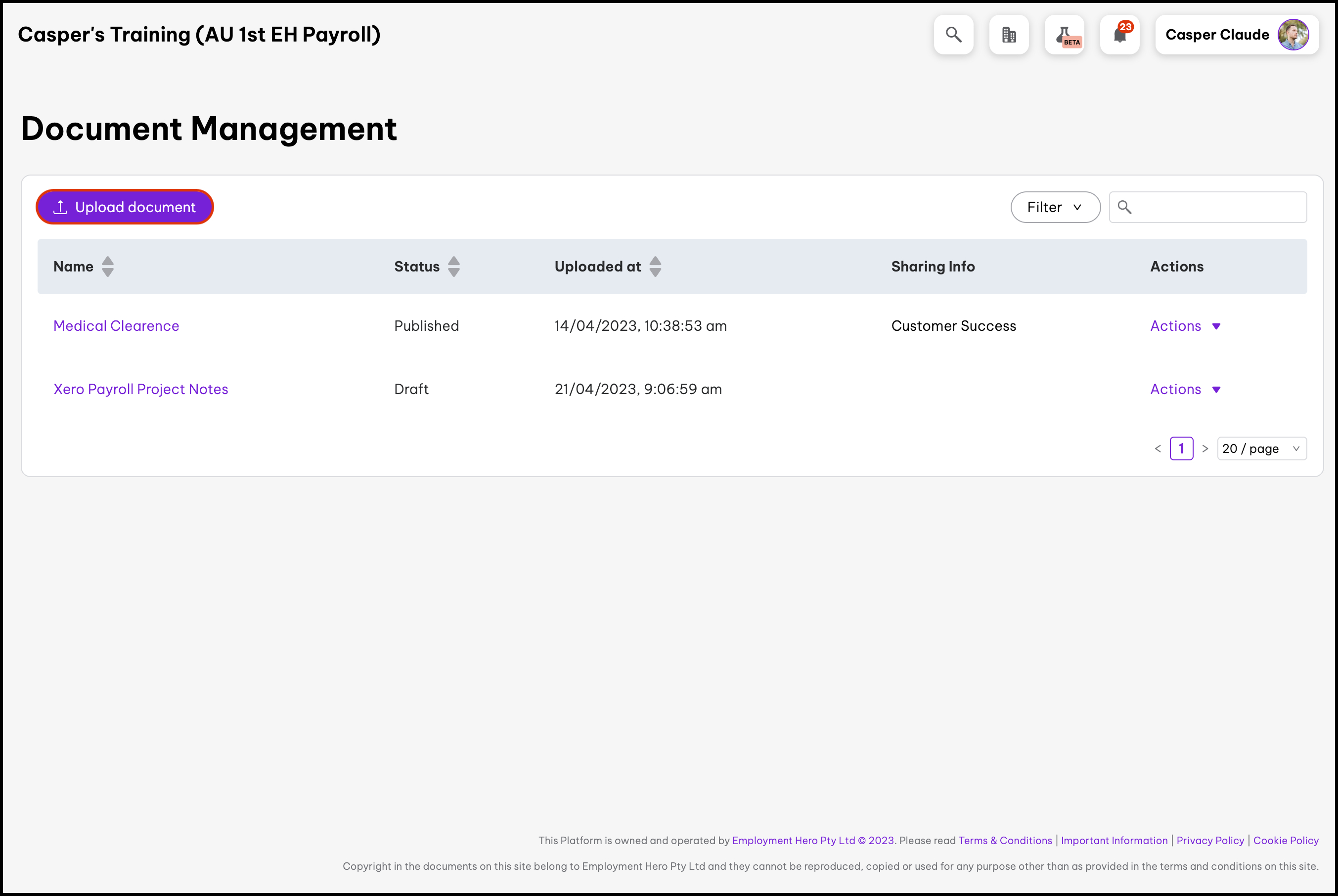Open notifications bell with 23 badge
The height and width of the screenshot is (896, 1338).
[x=1119, y=35]
